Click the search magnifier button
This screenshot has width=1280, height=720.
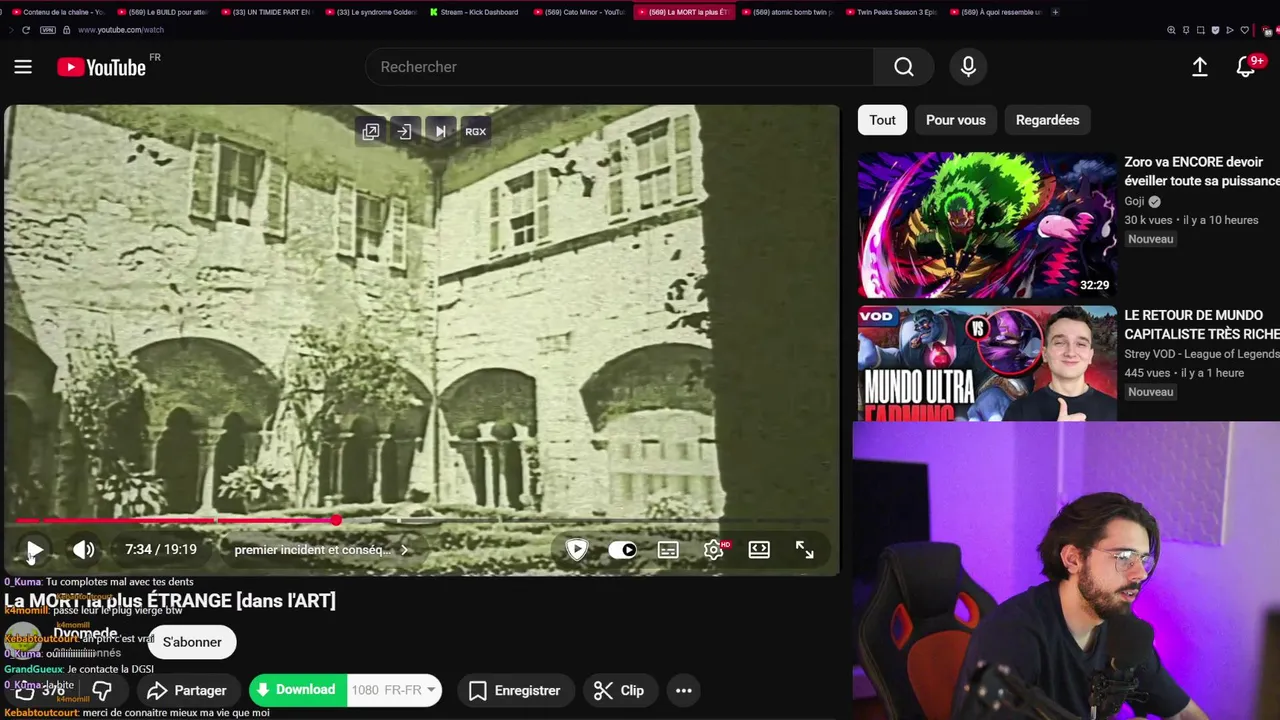click(x=904, y=67)
